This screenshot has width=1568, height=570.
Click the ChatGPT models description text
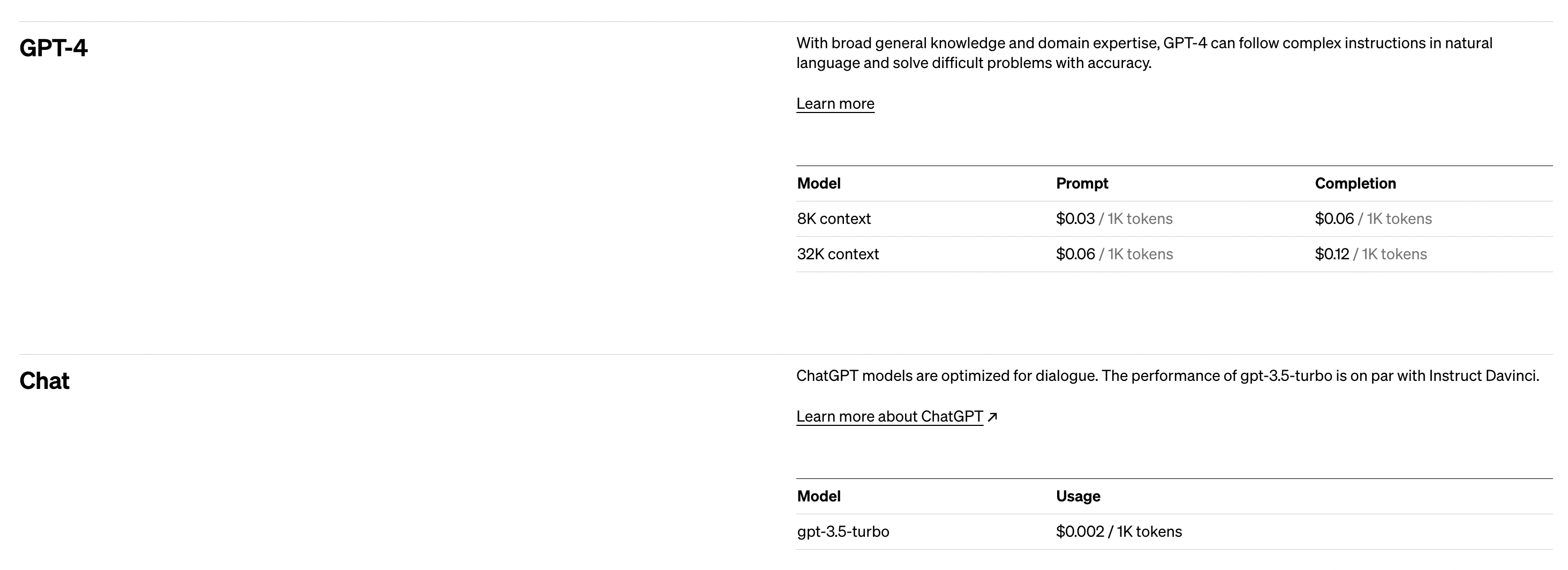[x=1167, y=376]
